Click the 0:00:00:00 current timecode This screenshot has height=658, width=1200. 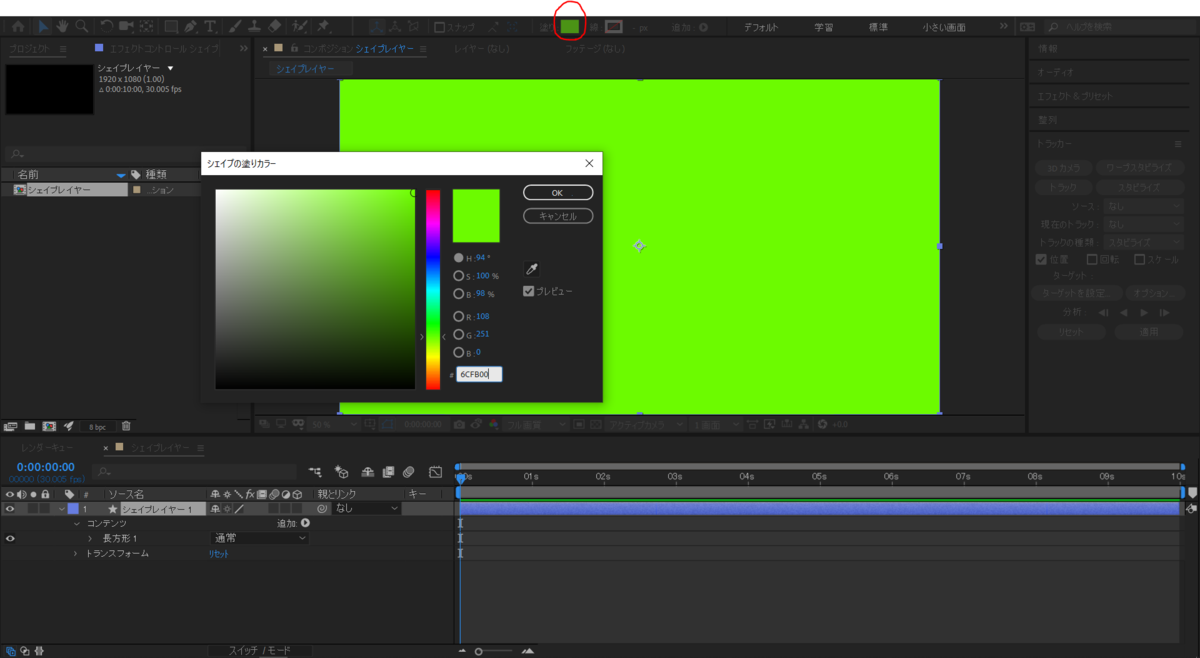tap(46, 467)
